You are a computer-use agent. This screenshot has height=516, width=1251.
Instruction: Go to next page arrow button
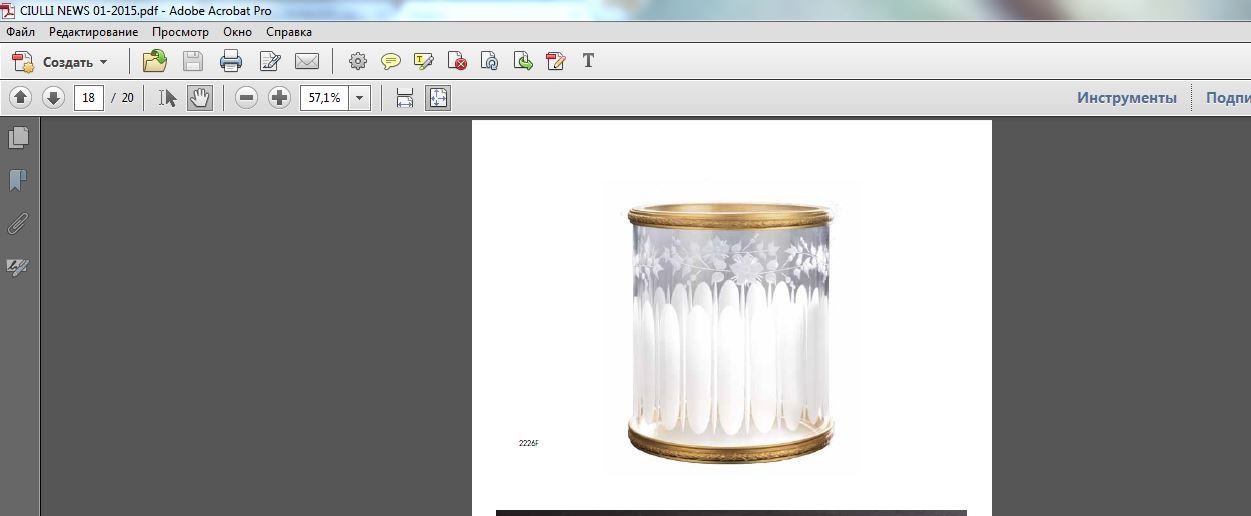pyautogui.click(x=54, y=98)
